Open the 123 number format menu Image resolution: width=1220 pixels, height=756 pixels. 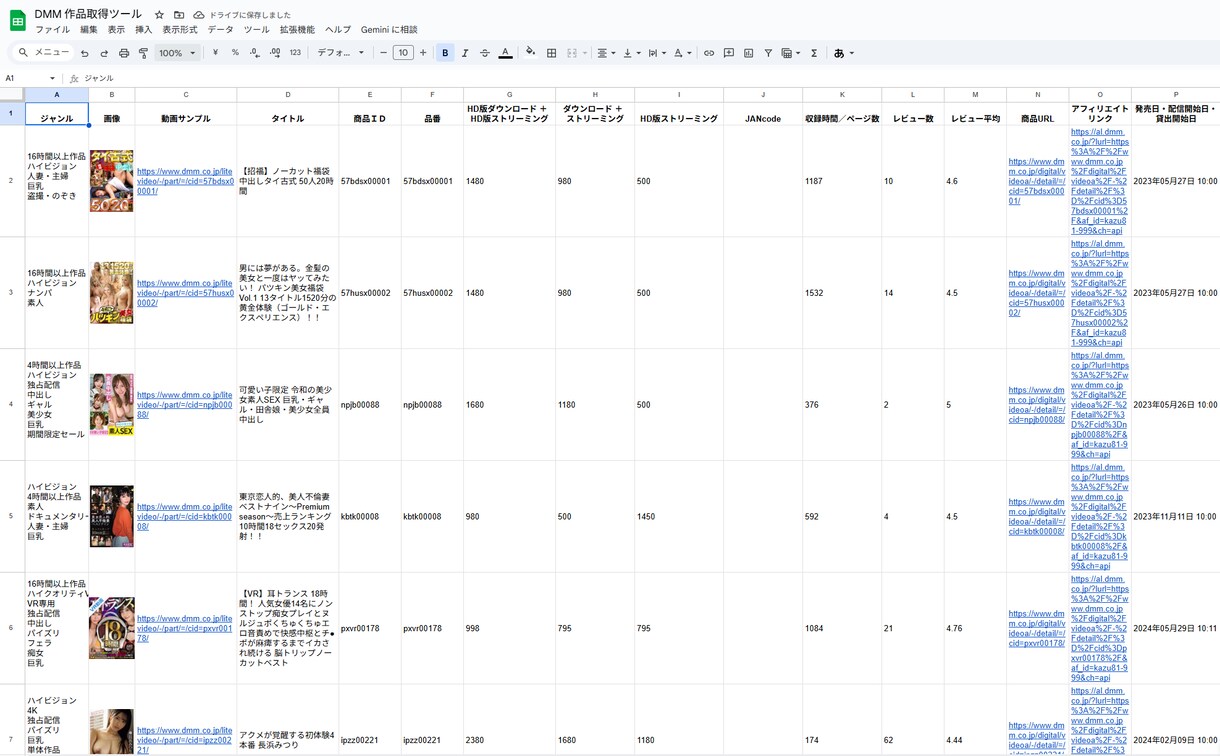pos(295,53)
